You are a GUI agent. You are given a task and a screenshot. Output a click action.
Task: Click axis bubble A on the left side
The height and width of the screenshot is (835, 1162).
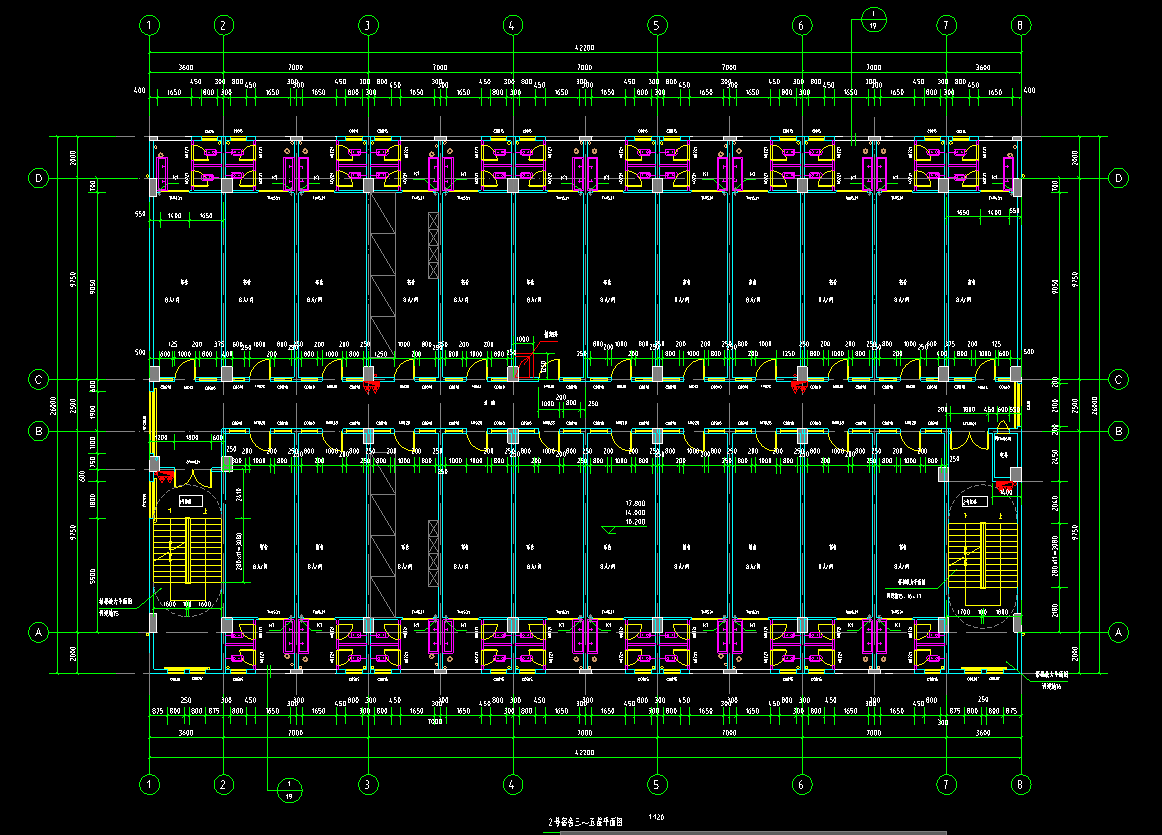(x=39, y=632)
